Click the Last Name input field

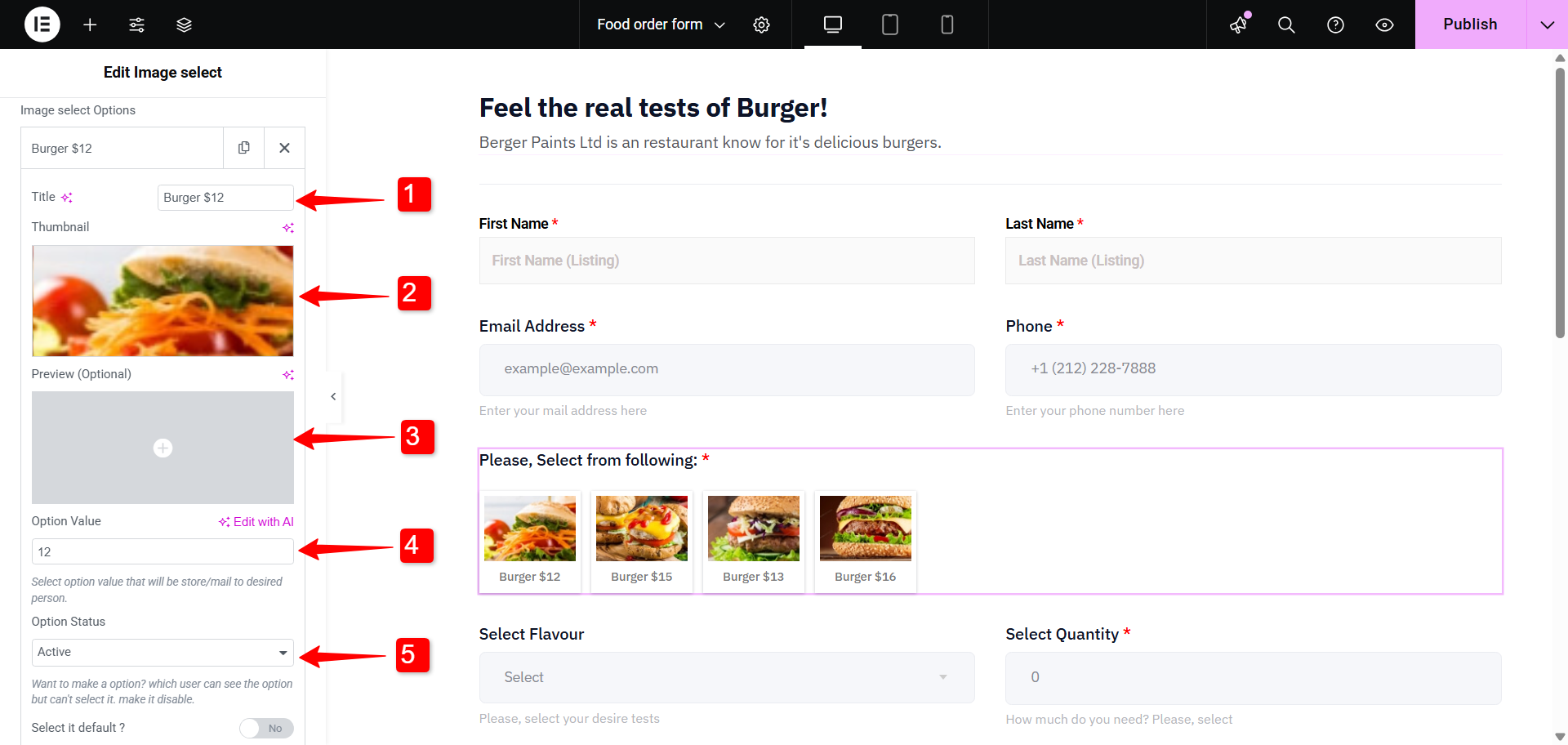1253,261
